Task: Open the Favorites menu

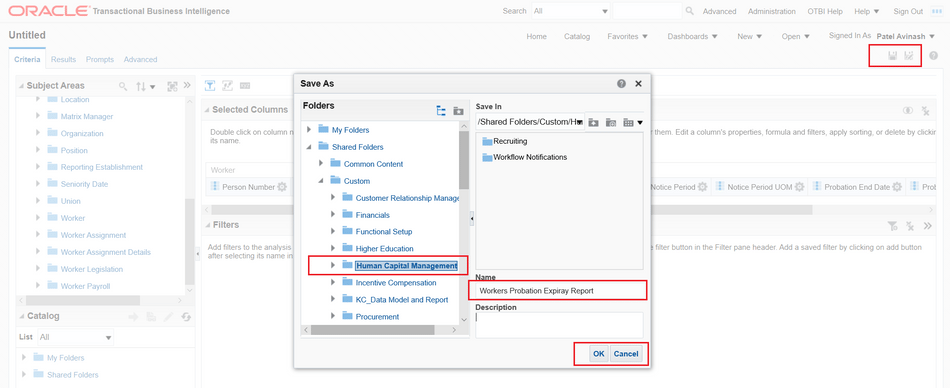Action: 628,36
